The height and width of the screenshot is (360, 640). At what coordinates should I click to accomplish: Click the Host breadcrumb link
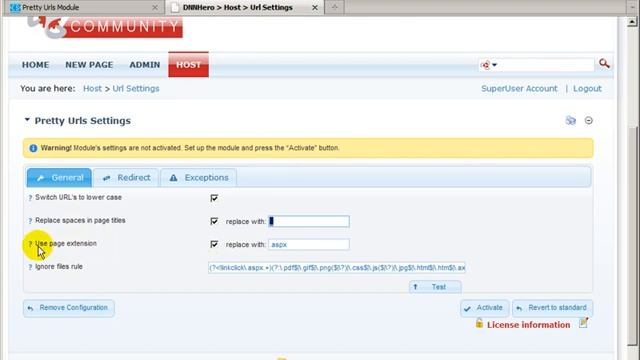(92, 89)
